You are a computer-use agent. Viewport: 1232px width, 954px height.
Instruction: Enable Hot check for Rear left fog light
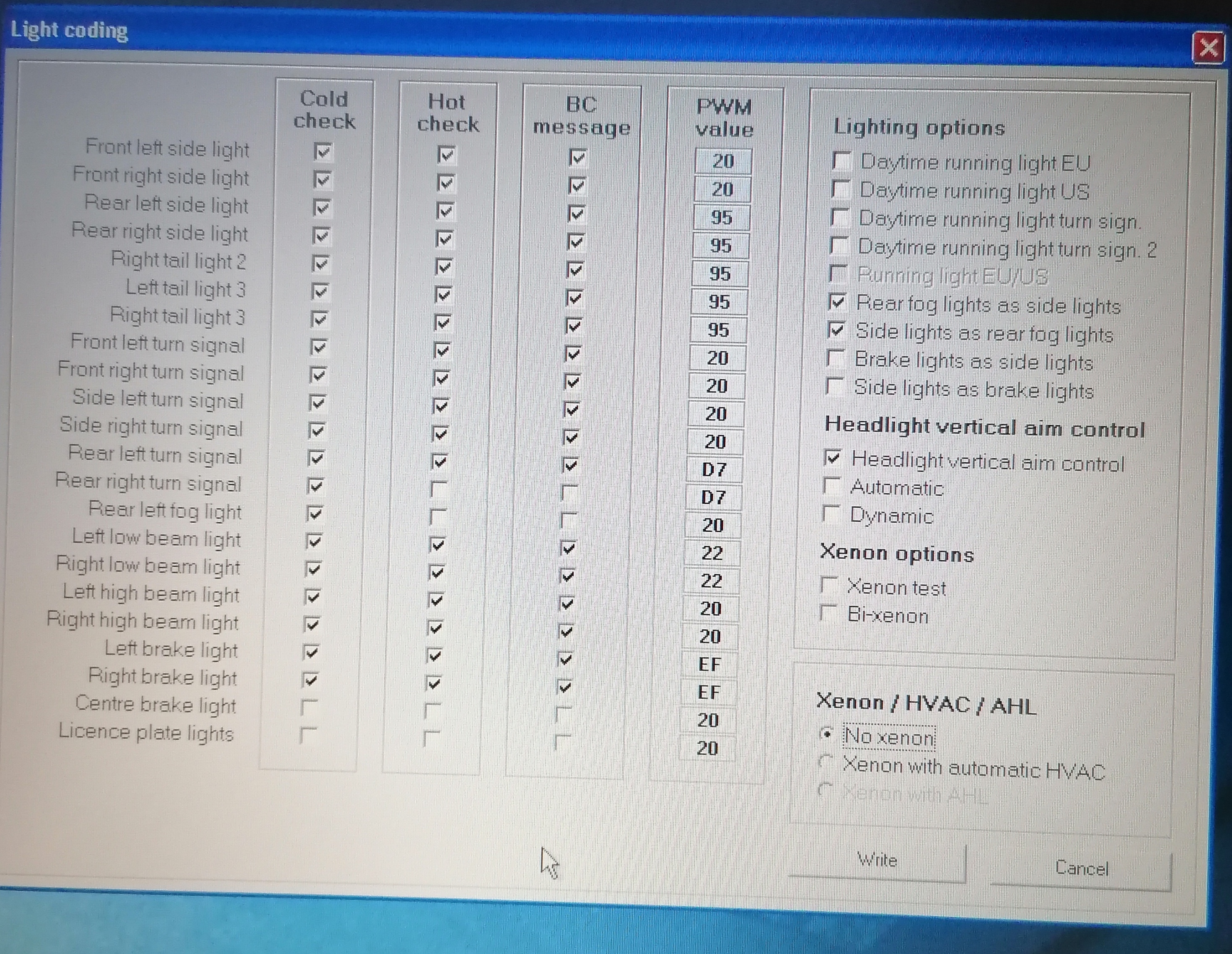click(x=438, y=517)
